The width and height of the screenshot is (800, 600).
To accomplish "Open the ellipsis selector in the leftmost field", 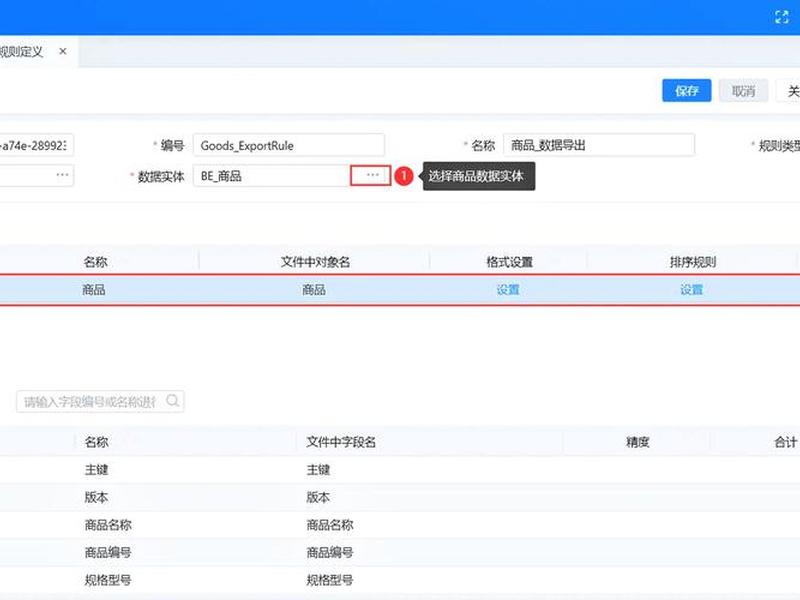I will tap(62, 175).
